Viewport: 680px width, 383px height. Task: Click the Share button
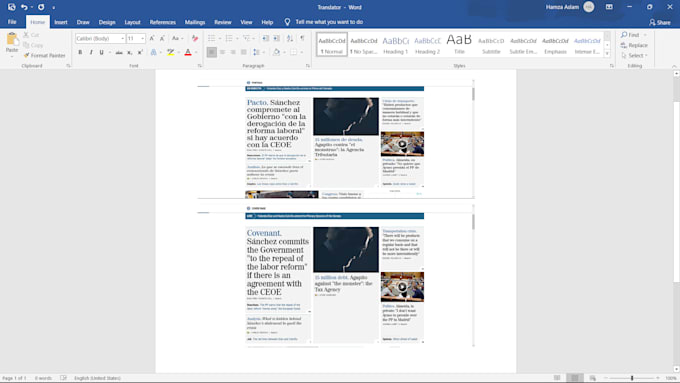(660, 22)
